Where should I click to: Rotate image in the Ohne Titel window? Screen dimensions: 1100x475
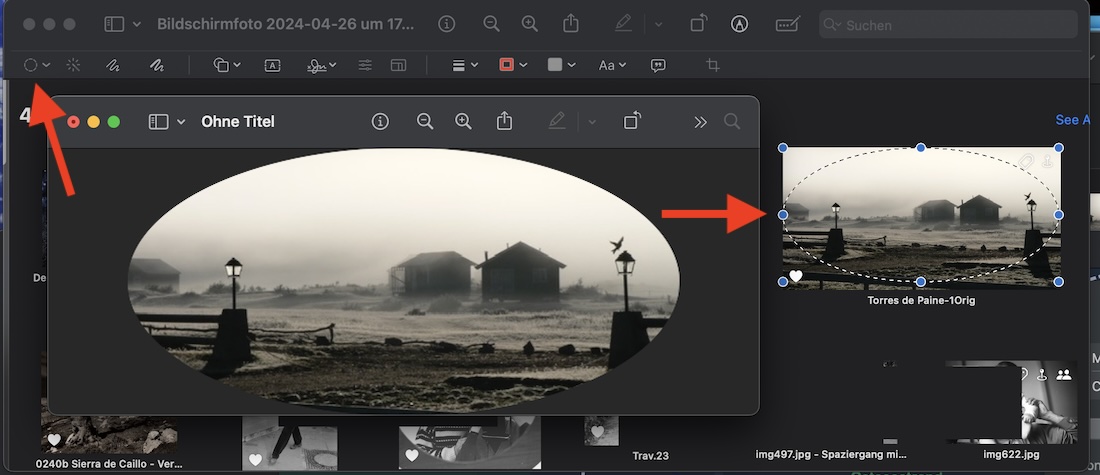click(x=632, y=121)
